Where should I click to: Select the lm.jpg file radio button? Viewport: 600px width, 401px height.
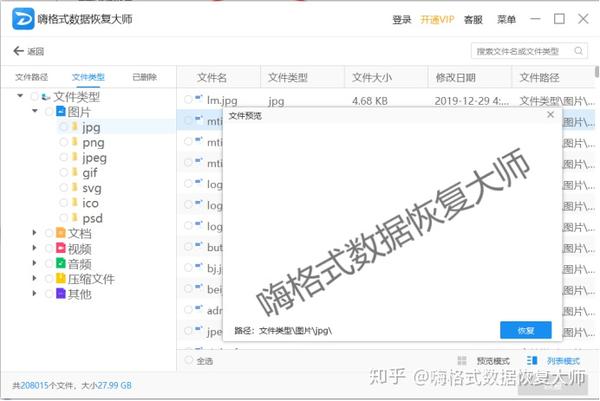click(x=188, y=99)
